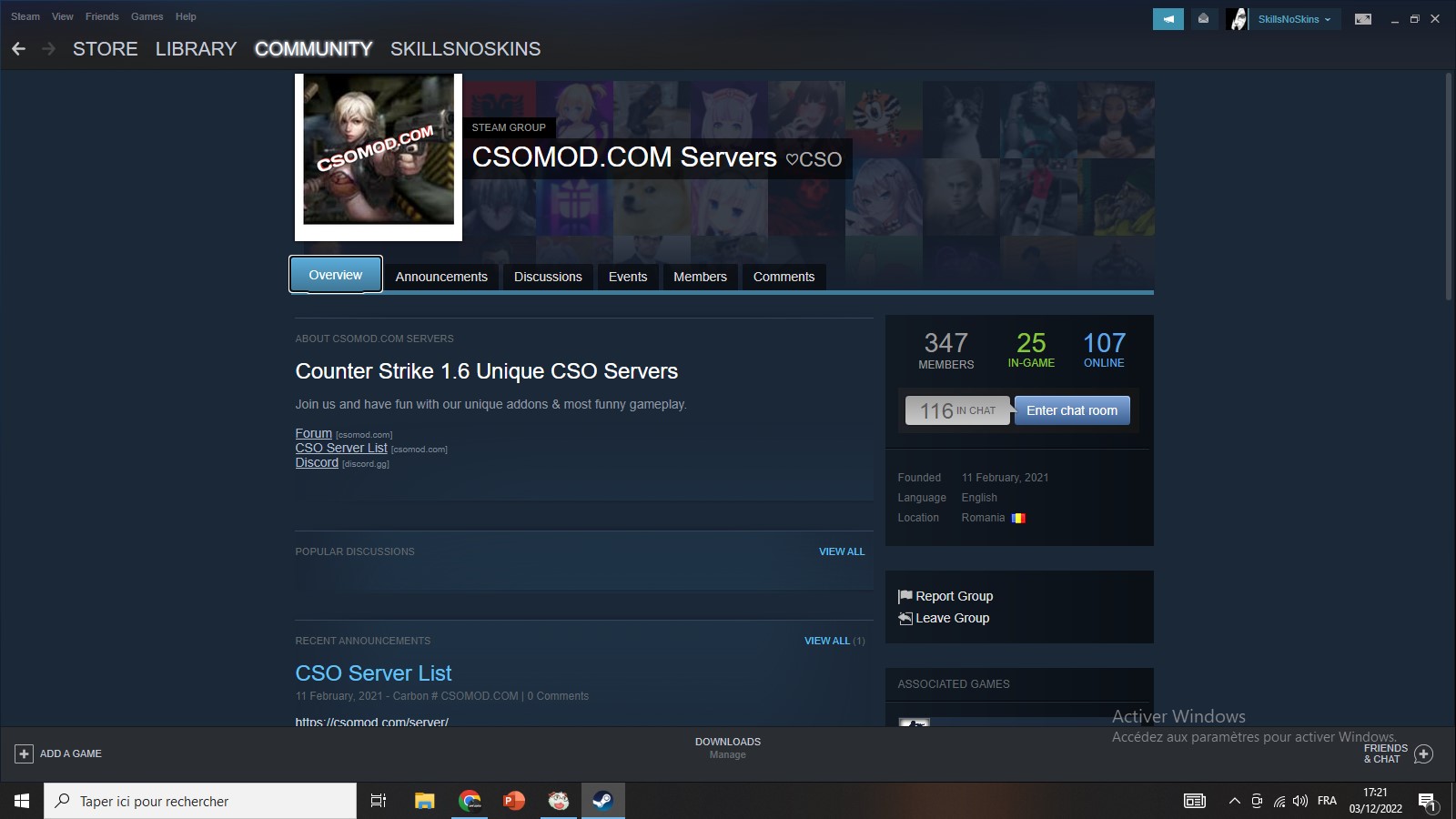Click the Big Picture mode icon
The width and height of the screenshot is (1456, 819).
coord(1362,19)
